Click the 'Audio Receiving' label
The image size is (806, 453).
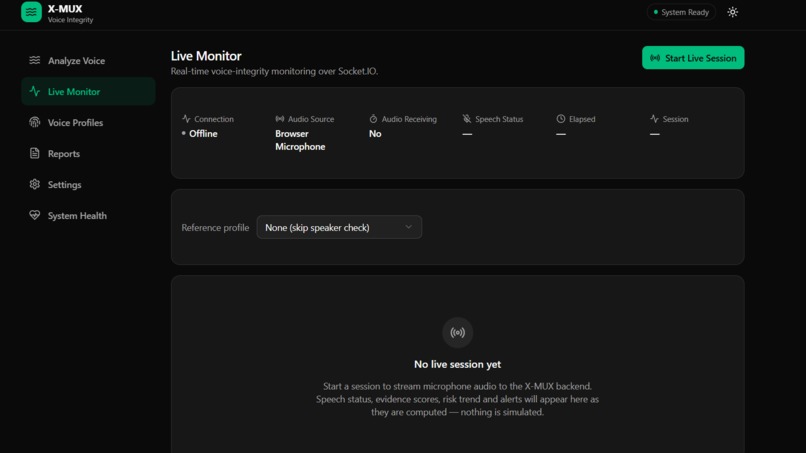409,119
